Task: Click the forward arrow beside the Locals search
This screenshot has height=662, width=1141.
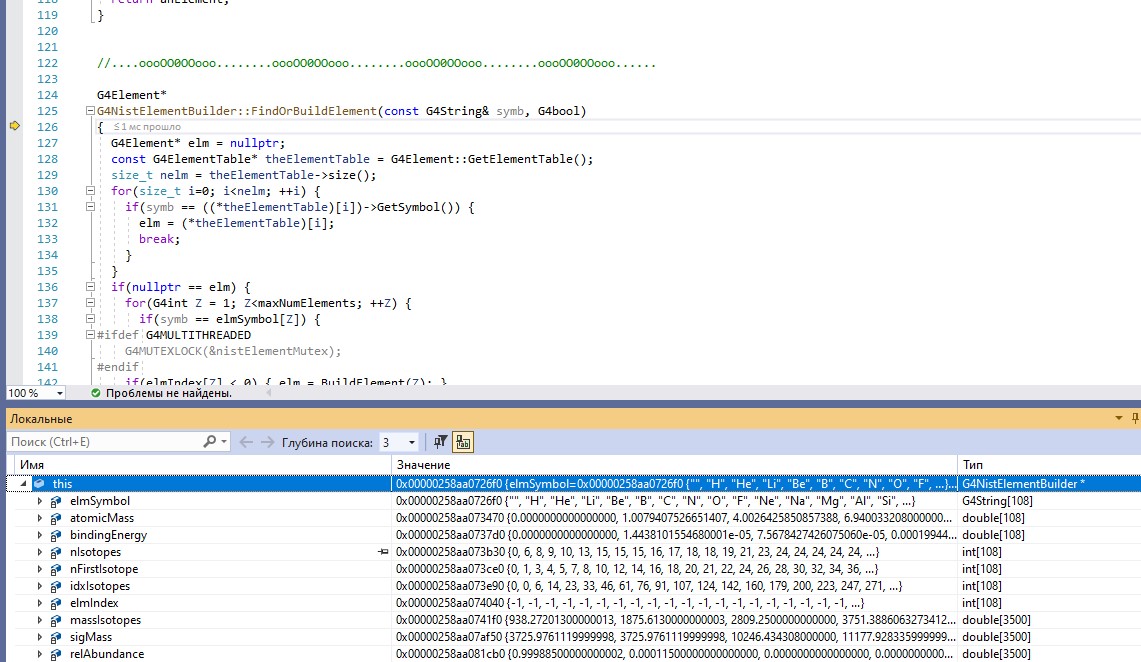Action: 266,441
